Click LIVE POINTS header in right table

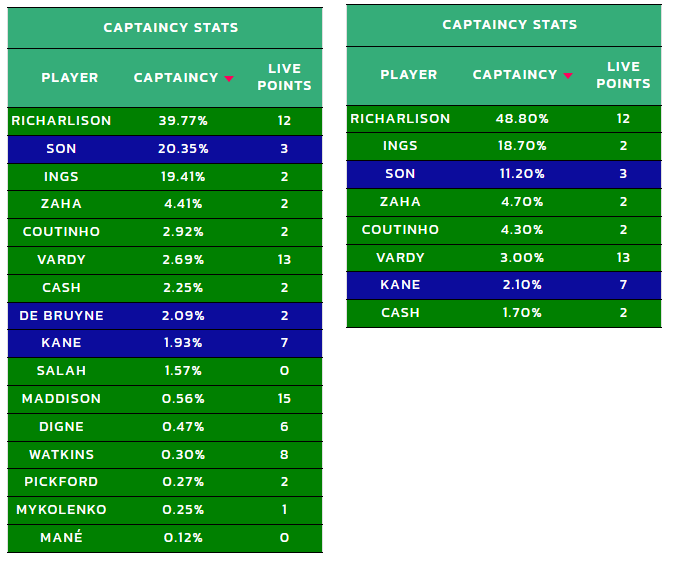click(623, 75)
